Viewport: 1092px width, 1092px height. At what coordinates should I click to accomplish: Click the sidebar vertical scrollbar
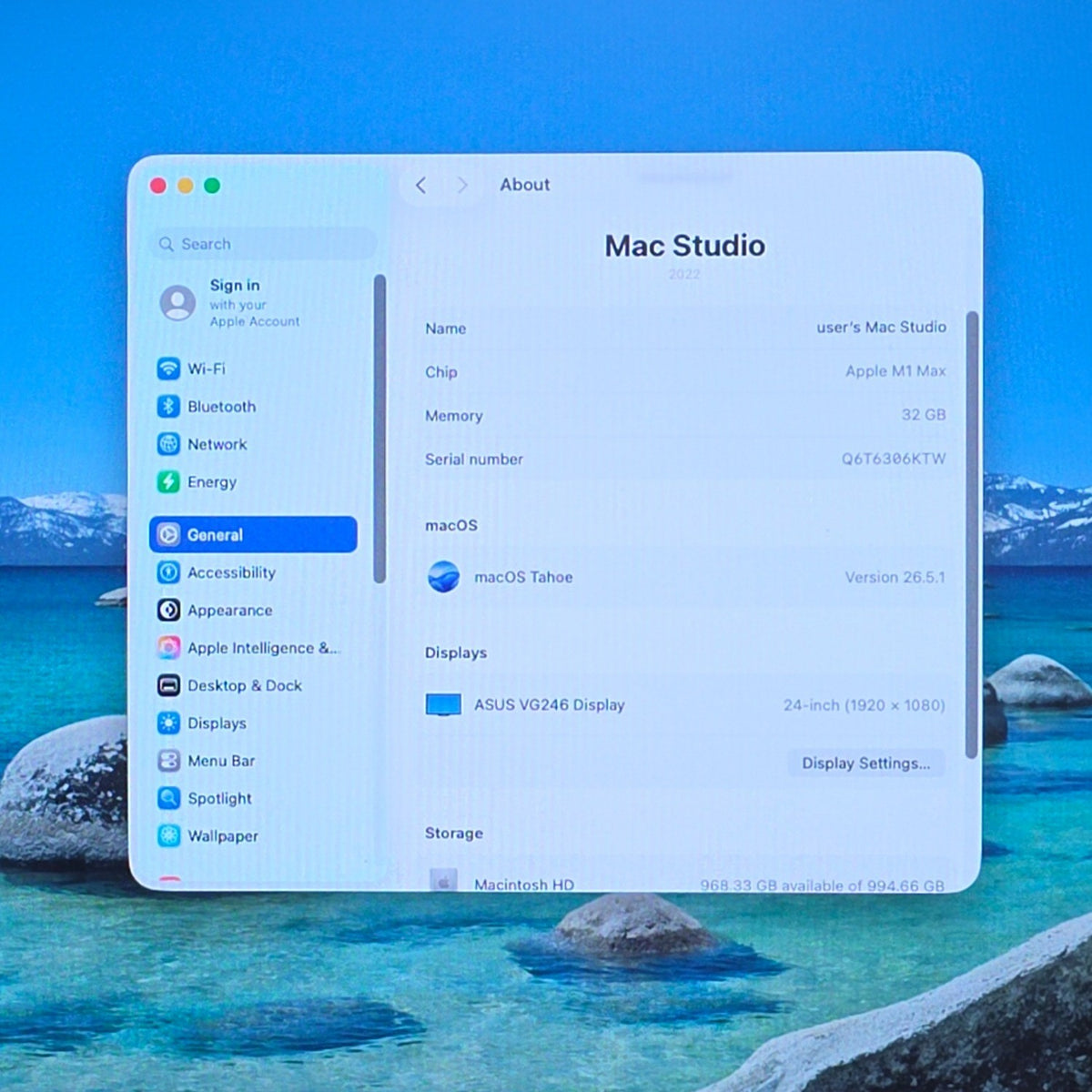(379, 428)
